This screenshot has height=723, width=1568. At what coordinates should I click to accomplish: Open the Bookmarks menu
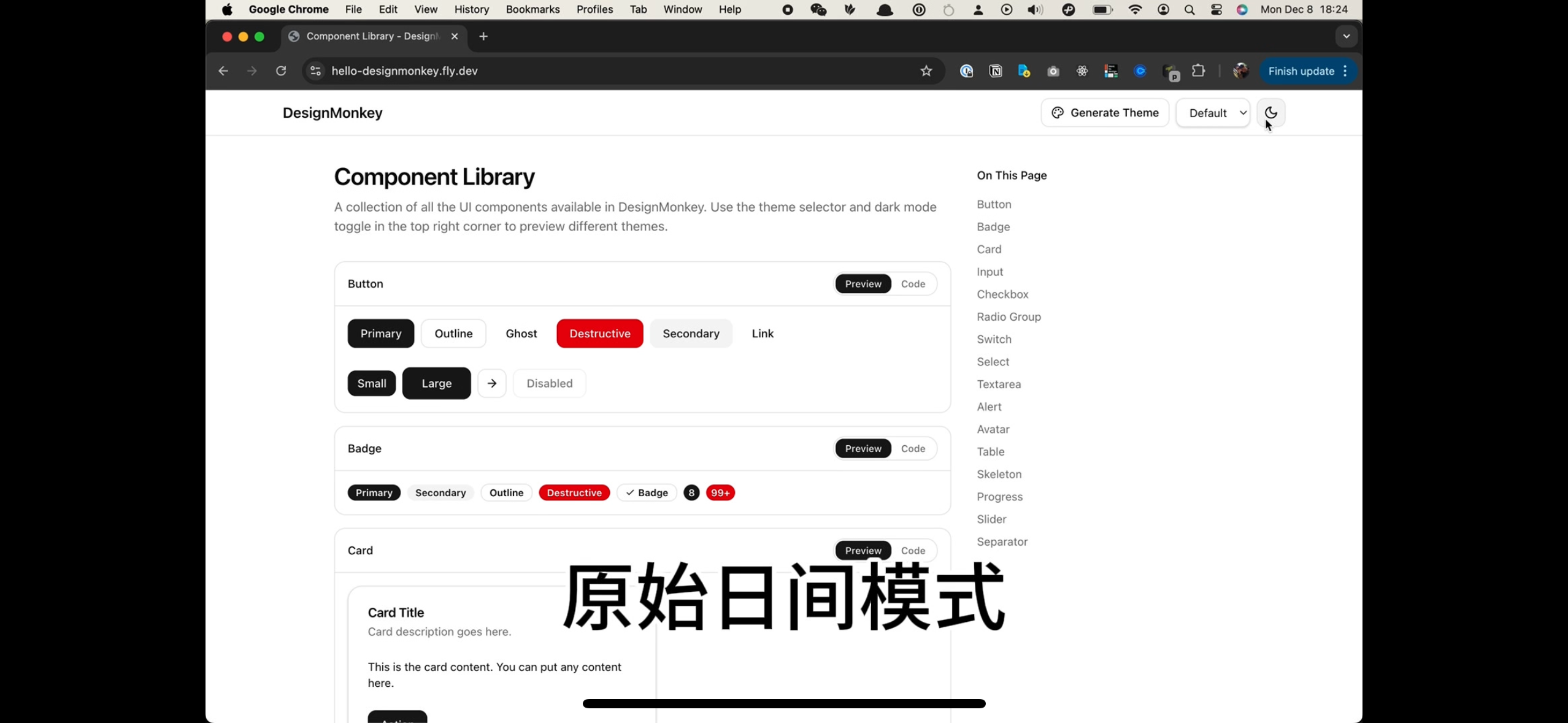click(532, 10)
